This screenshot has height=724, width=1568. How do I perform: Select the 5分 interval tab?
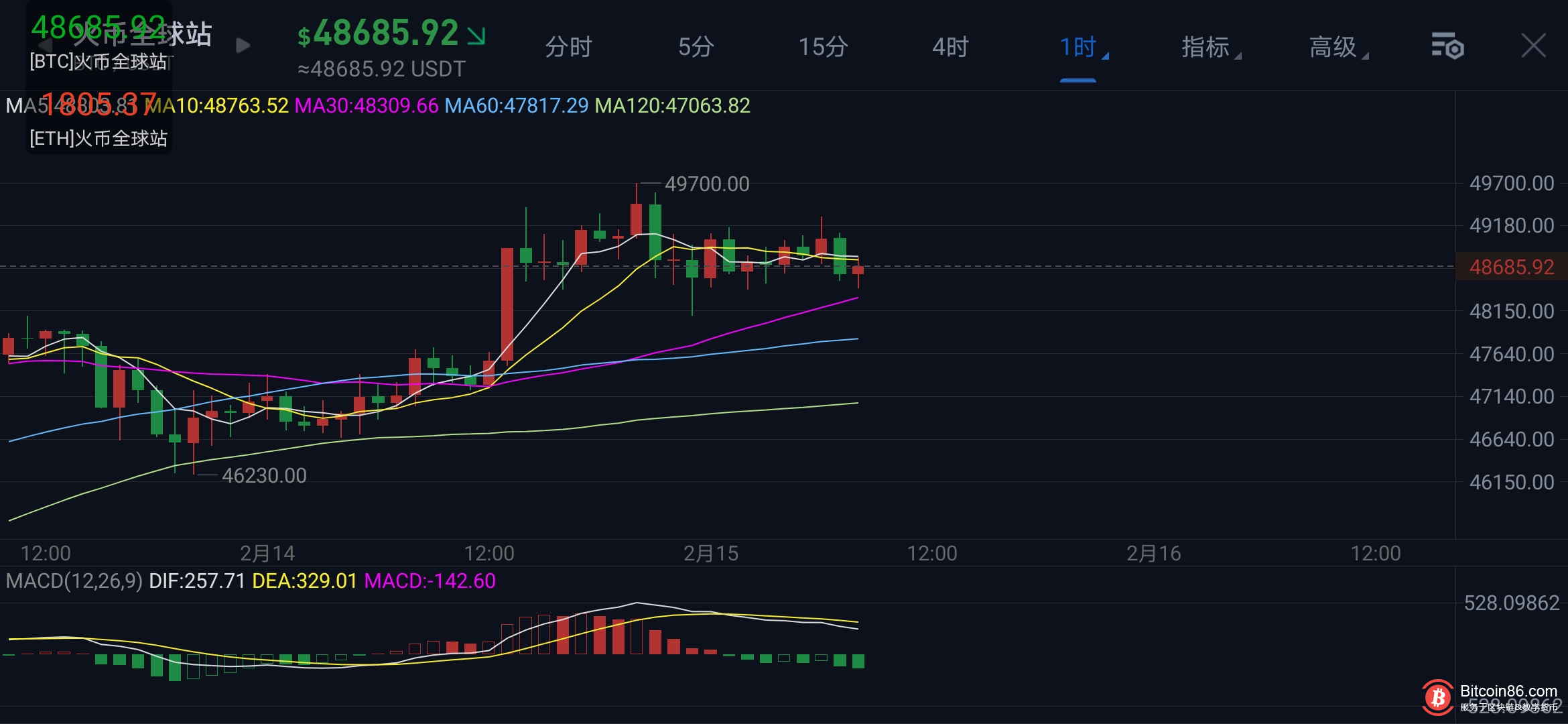[x=696, y=48]
